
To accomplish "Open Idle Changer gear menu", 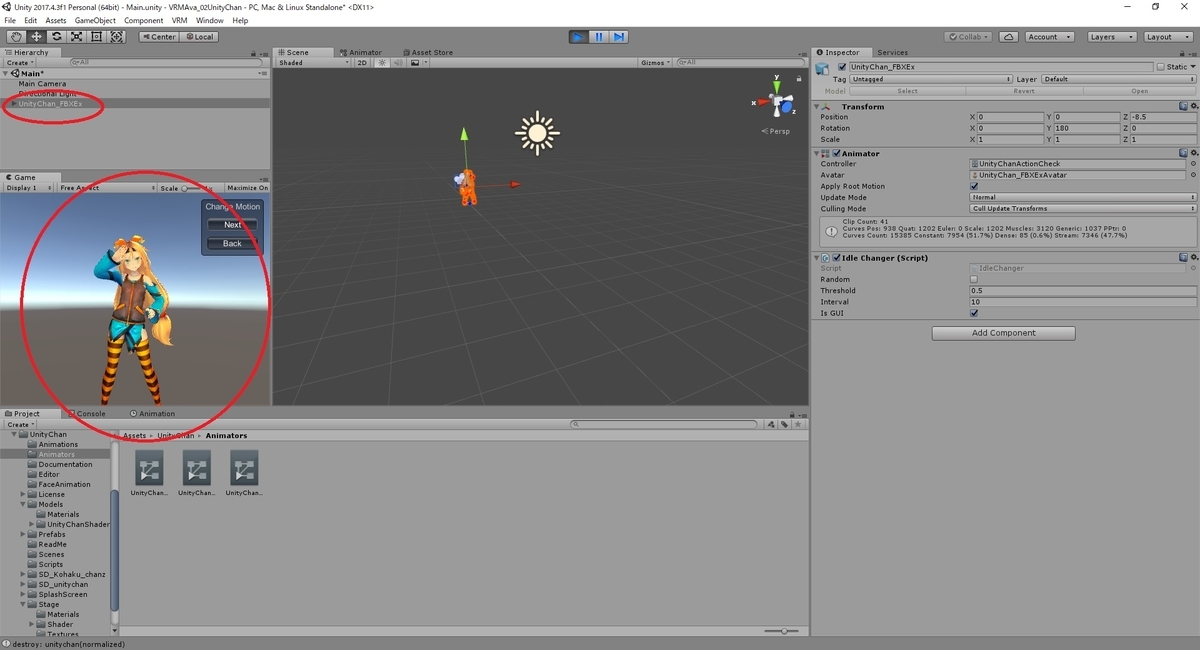I will pos(1194,257).
